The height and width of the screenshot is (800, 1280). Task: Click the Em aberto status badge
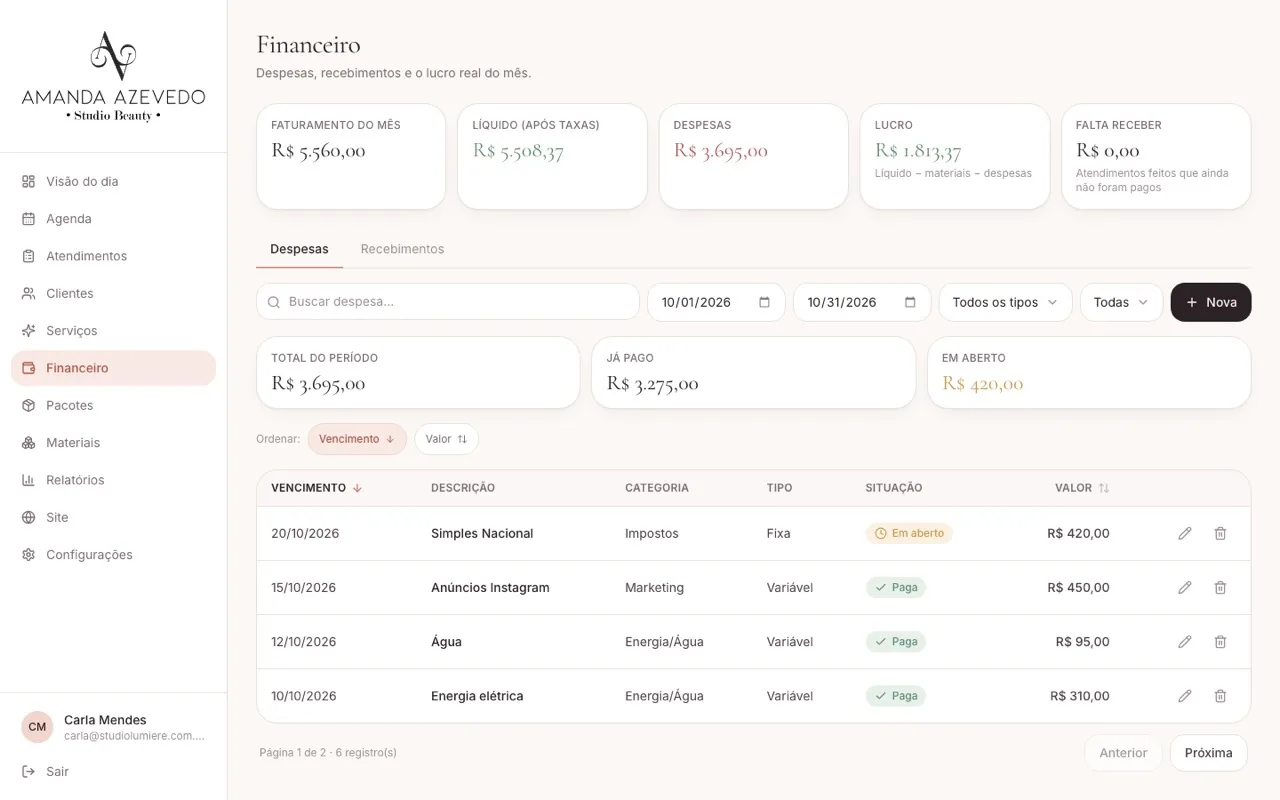coord(909,534)
